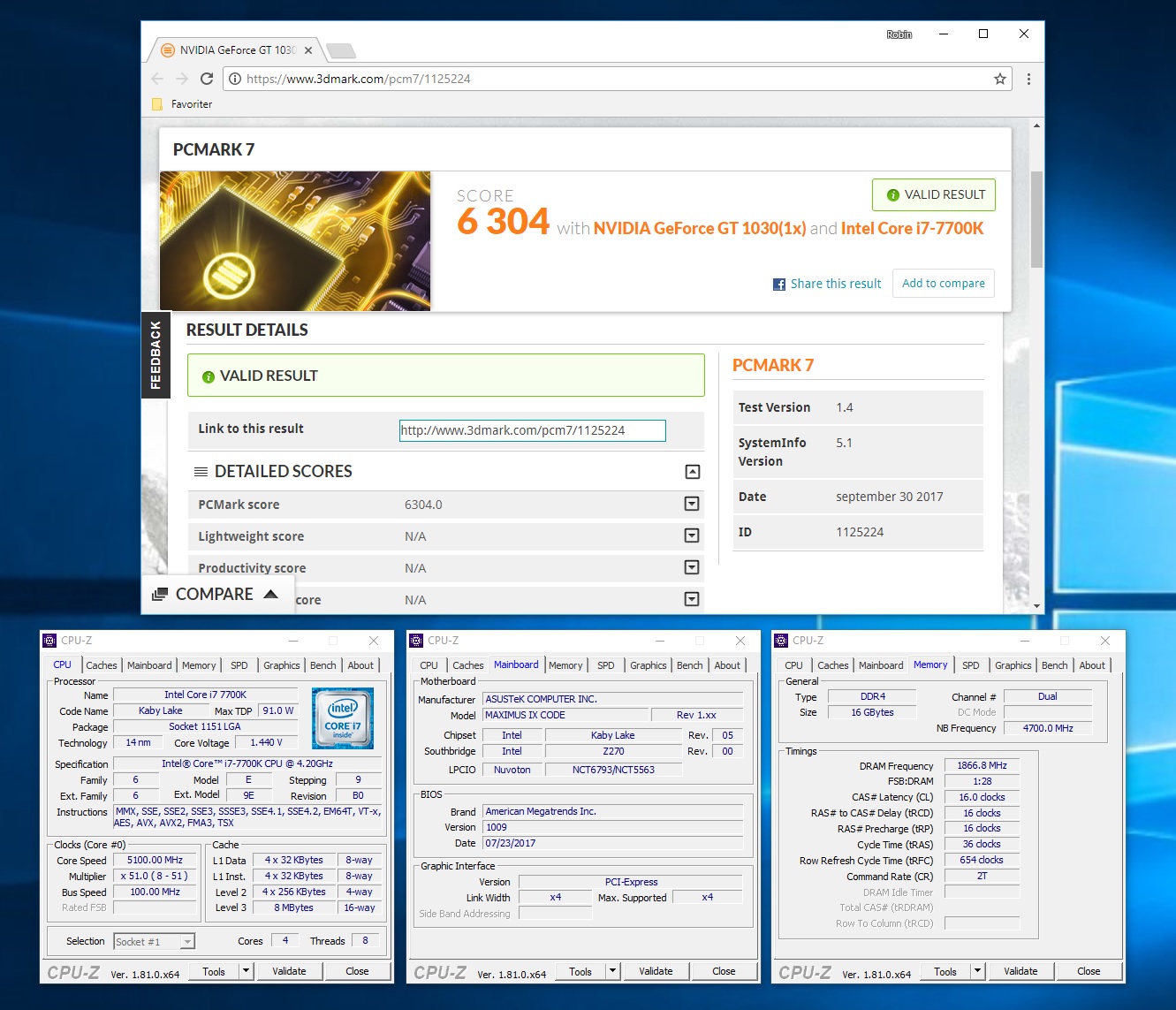
Task: Expand the COMPARE panel
Action: coord(216,594)
